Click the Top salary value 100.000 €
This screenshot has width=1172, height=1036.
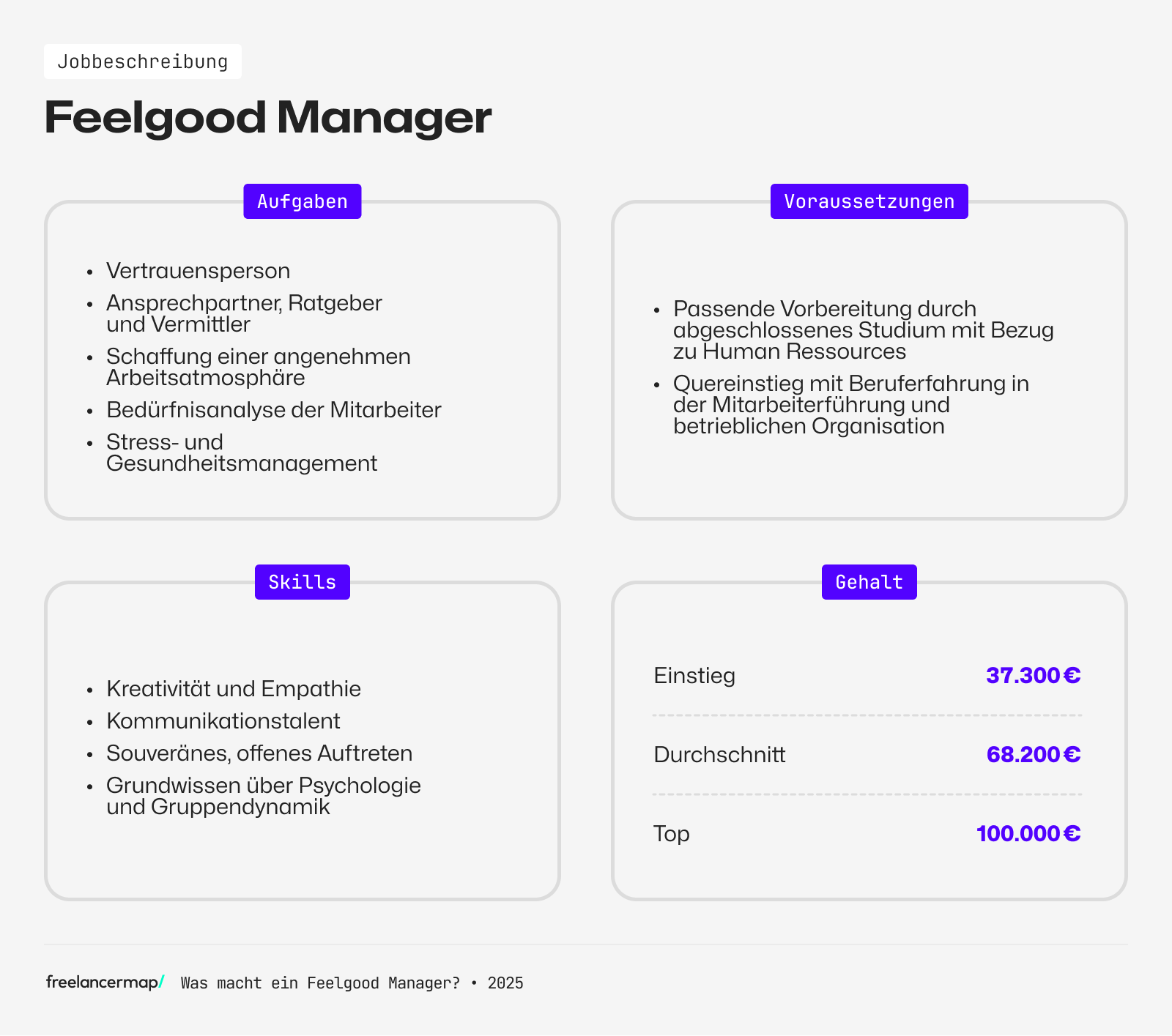point(1028,833)
